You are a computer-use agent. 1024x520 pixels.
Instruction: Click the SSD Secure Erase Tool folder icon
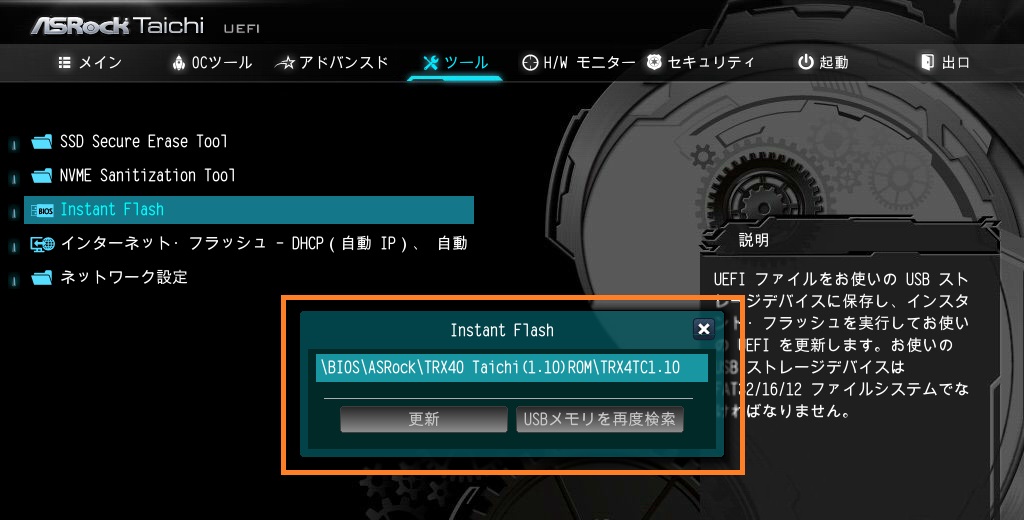(42, 142)
